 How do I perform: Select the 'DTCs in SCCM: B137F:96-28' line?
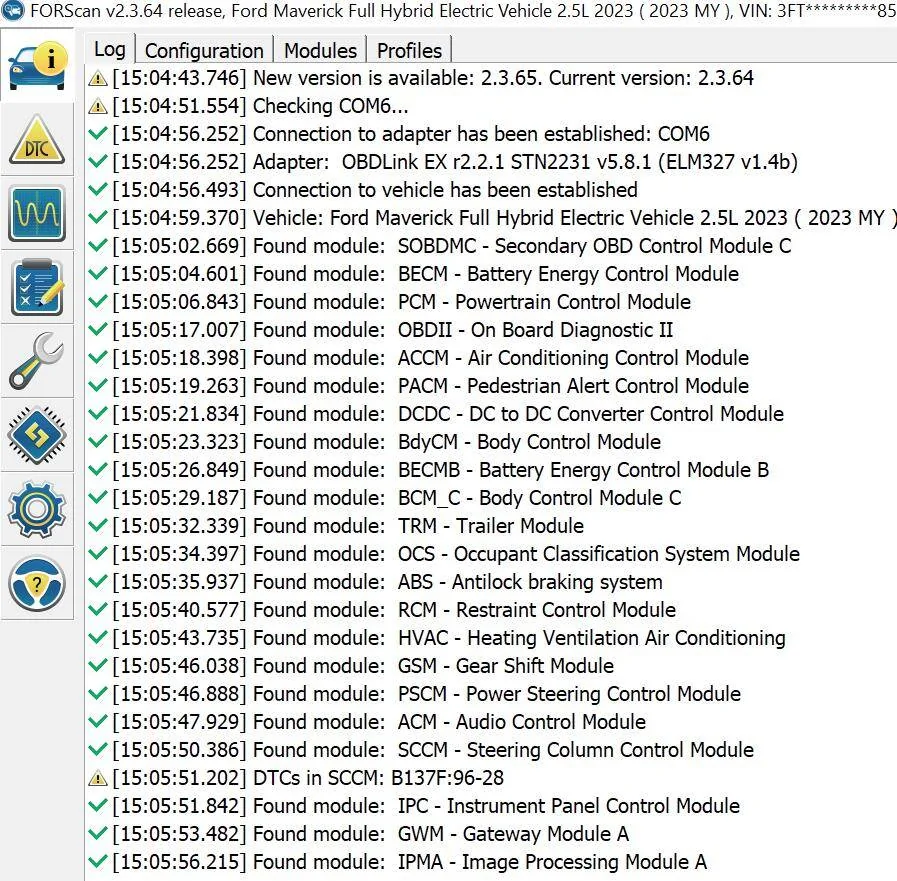click(308, 779)
